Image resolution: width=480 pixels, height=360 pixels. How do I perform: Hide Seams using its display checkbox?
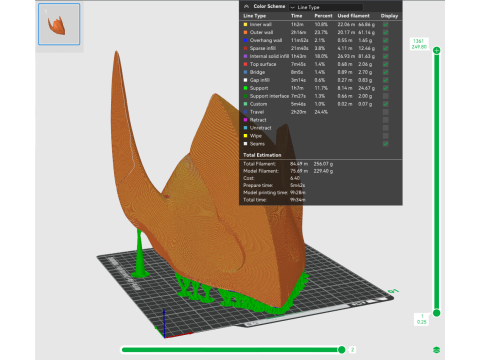click(x=386, y=144)
